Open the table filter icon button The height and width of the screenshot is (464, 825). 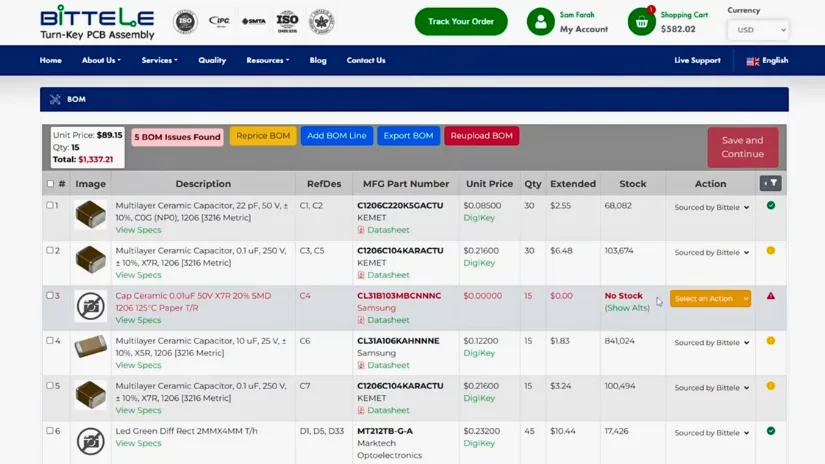tap(770, 183)
